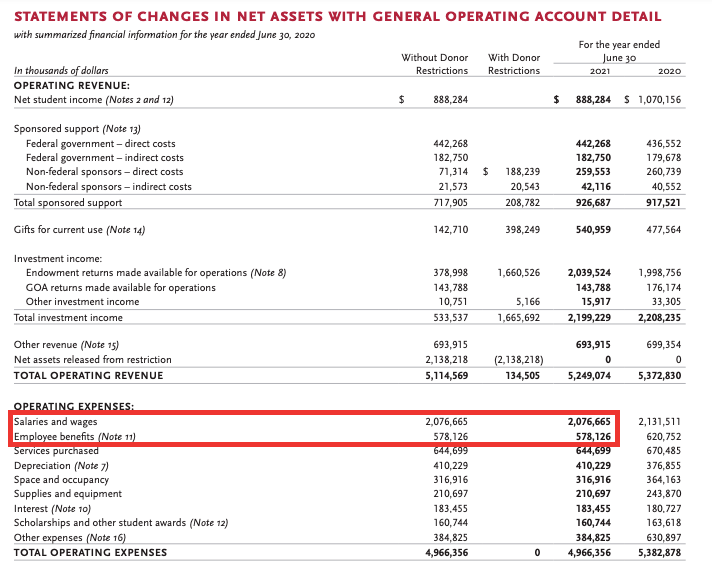The image size is (712, 570).
Task: Select the 2,131,511 salaries value for 2020
Action: 660,422
